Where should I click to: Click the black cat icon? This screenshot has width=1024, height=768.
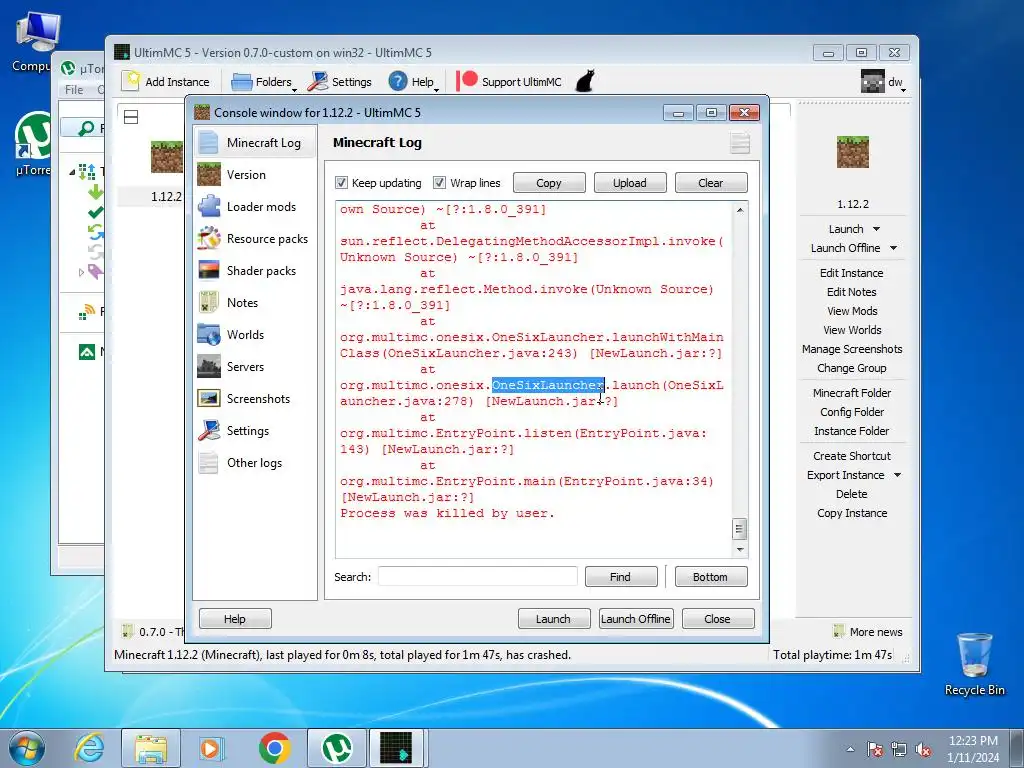pos(586,81)
